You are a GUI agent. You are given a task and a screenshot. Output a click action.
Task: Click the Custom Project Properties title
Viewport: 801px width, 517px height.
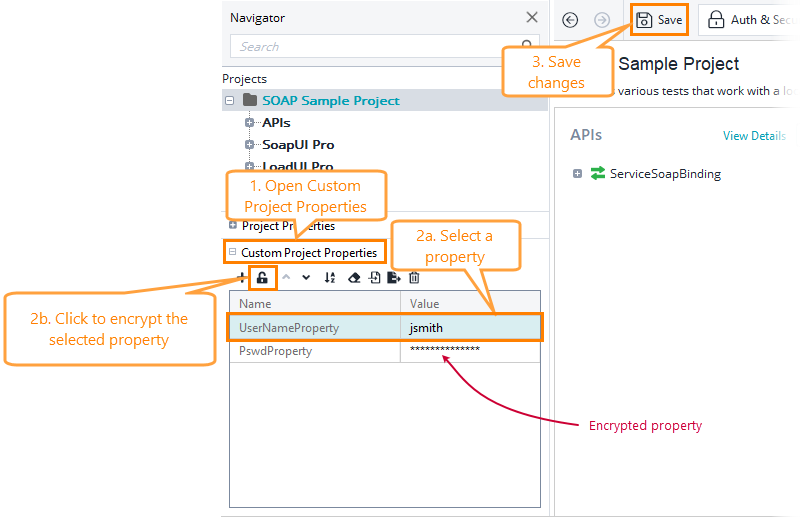[x=309, y=252]
